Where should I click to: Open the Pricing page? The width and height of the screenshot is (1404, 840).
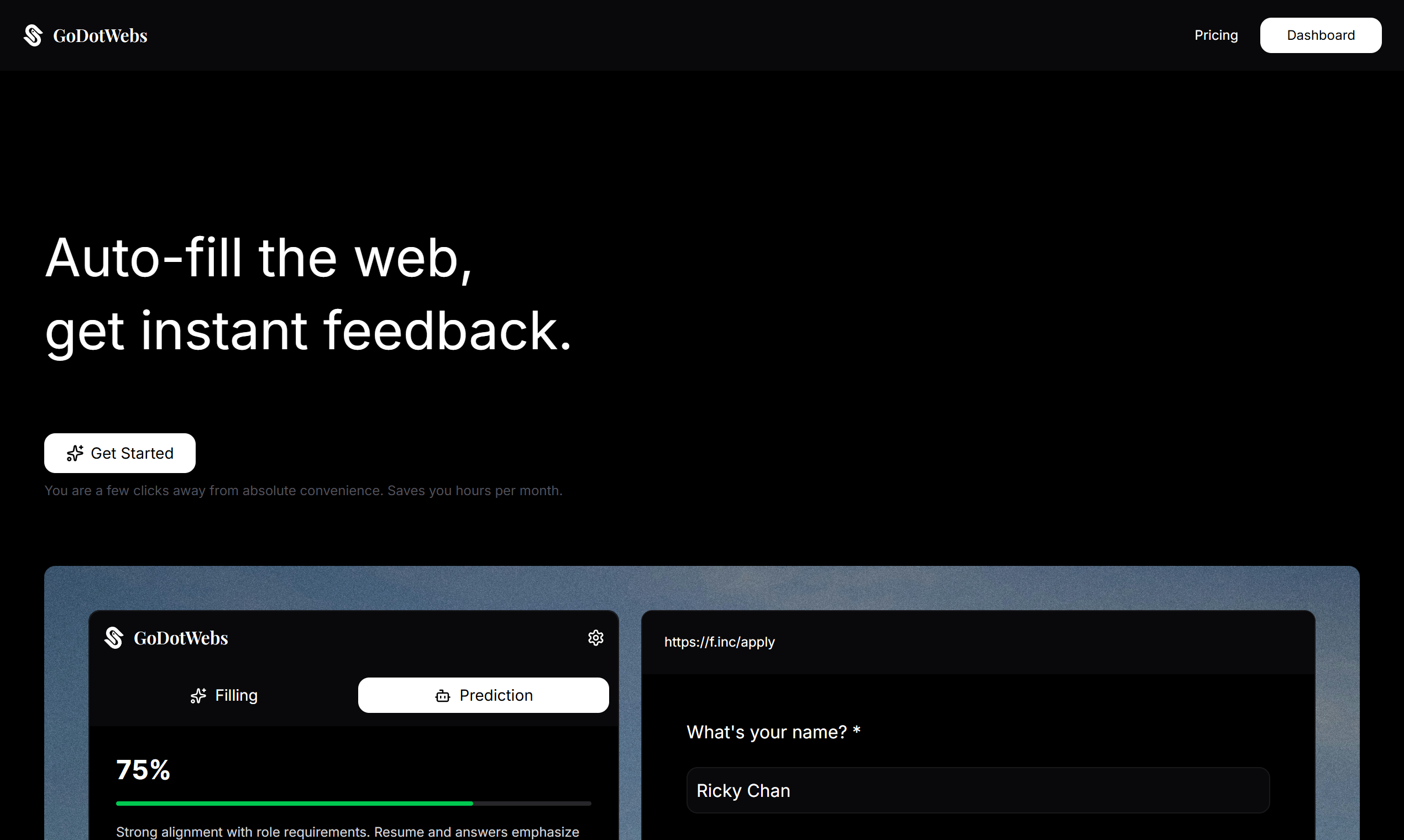coord(1216,35)
